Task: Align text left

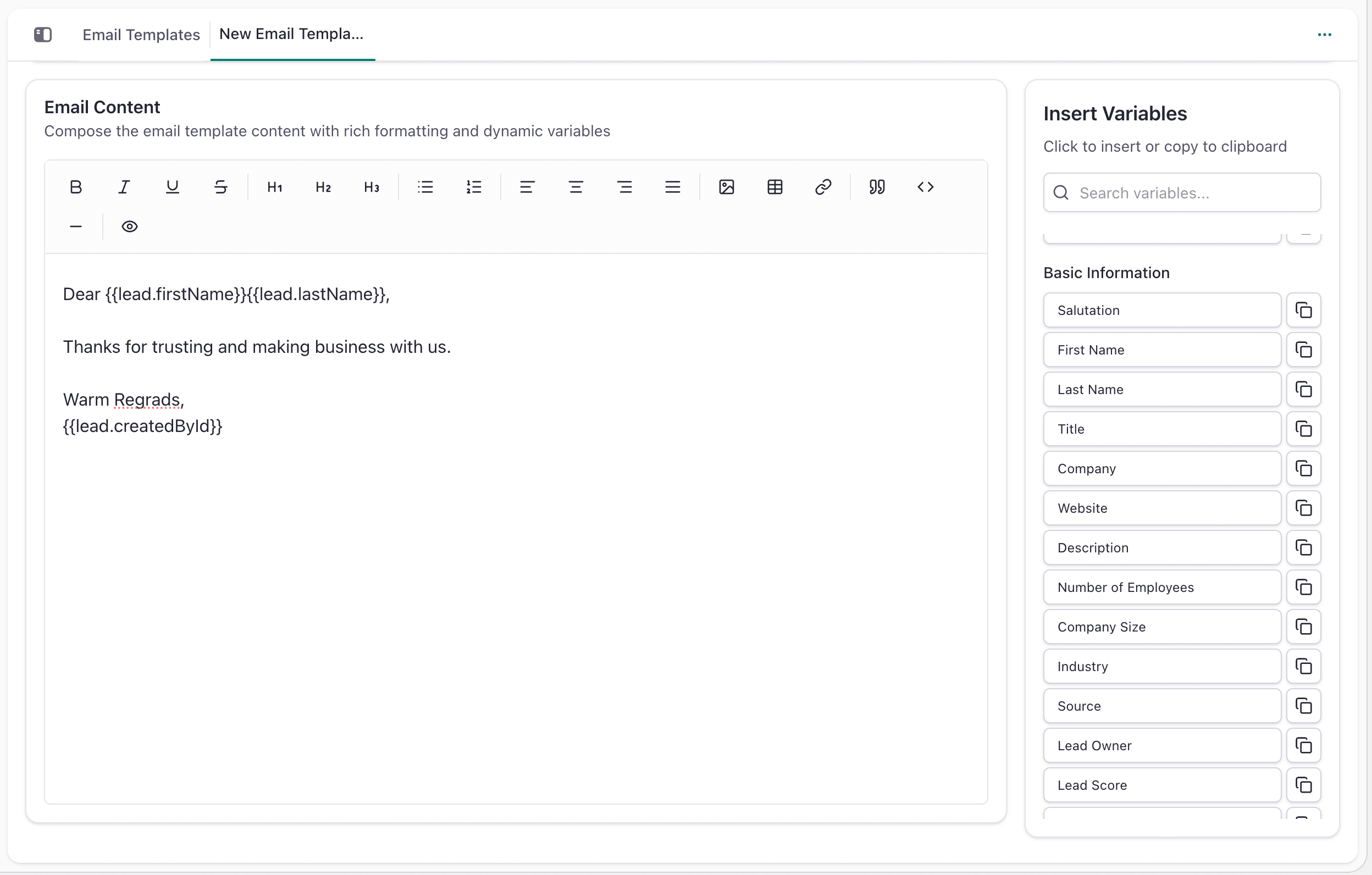Action: [527, 187]
